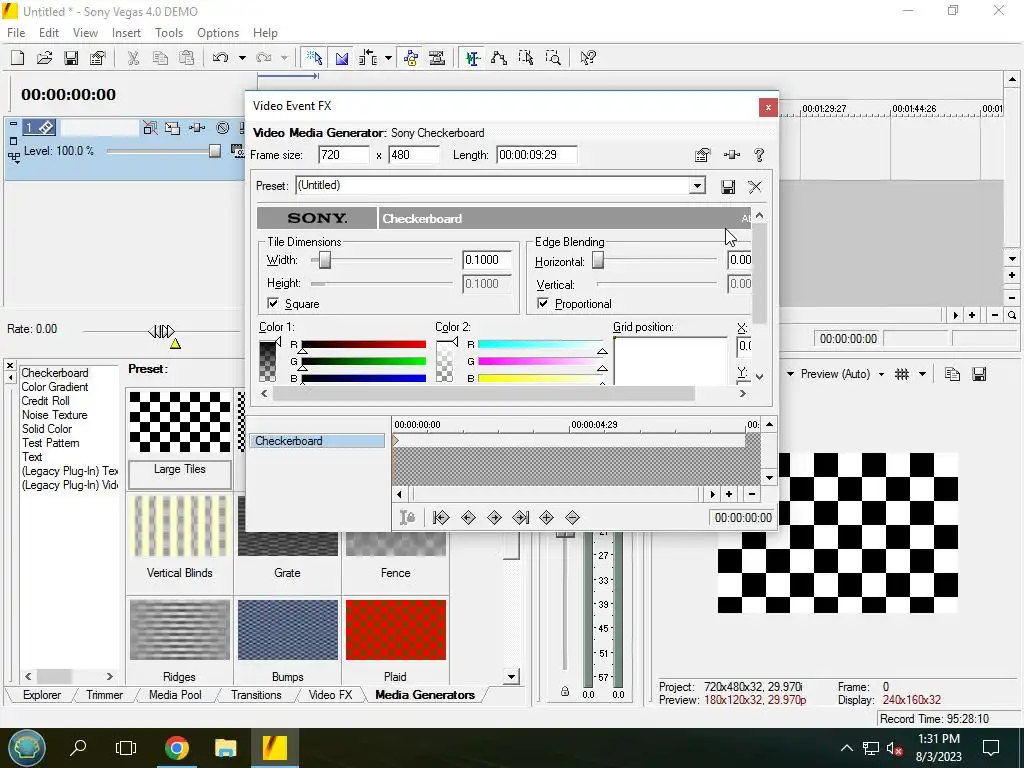Switch to the Explorer tab
This screenshot has height=768, width=1024.
tap(42, 695)
